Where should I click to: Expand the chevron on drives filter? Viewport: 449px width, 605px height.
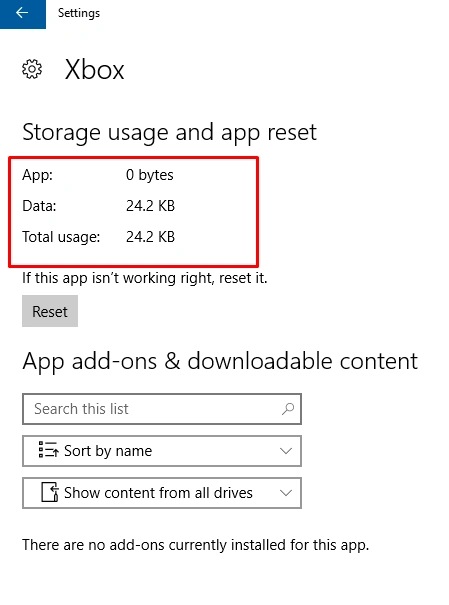click(x=286, y=493)
